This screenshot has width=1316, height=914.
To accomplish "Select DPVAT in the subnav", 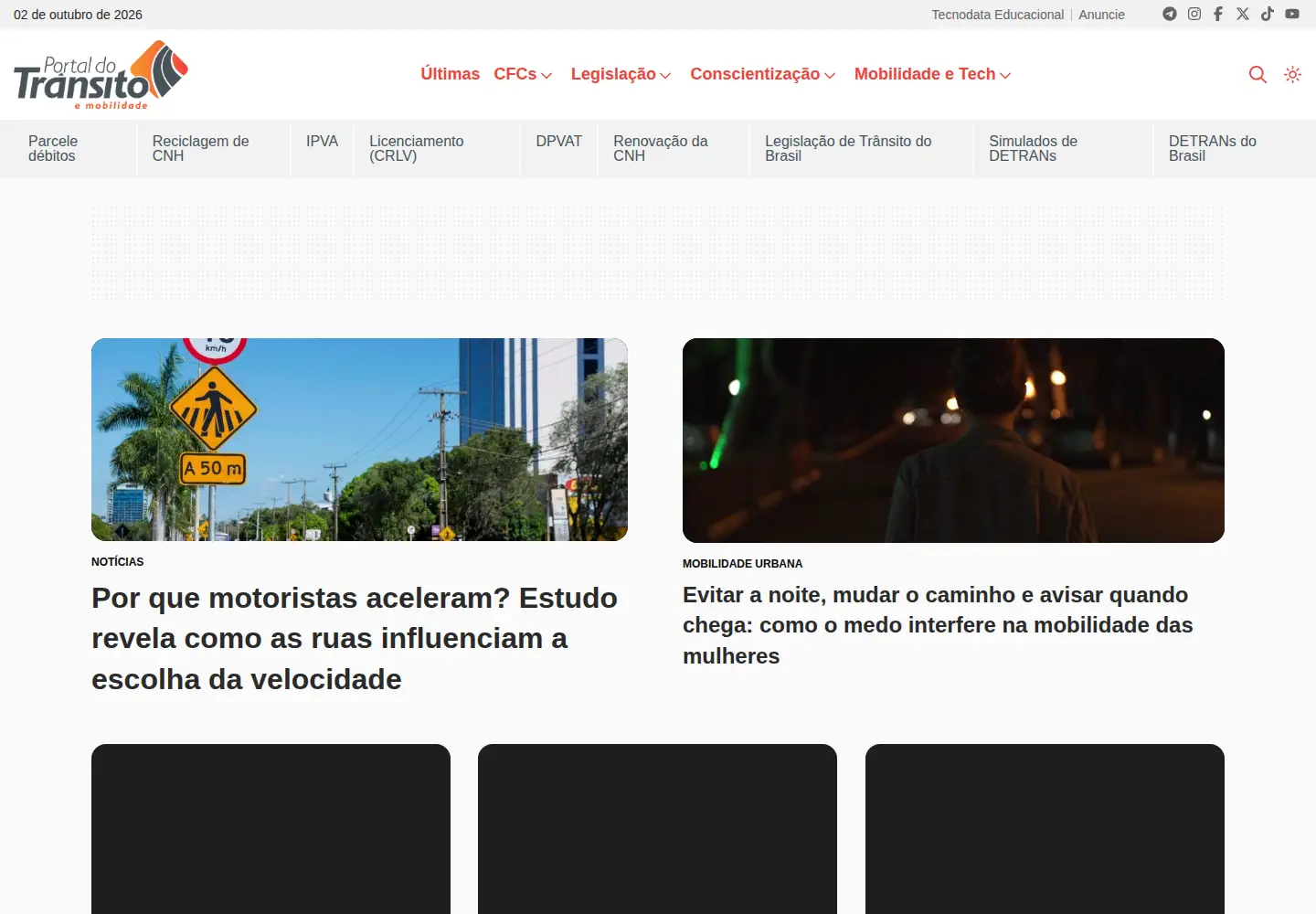I will pos(558,141).
